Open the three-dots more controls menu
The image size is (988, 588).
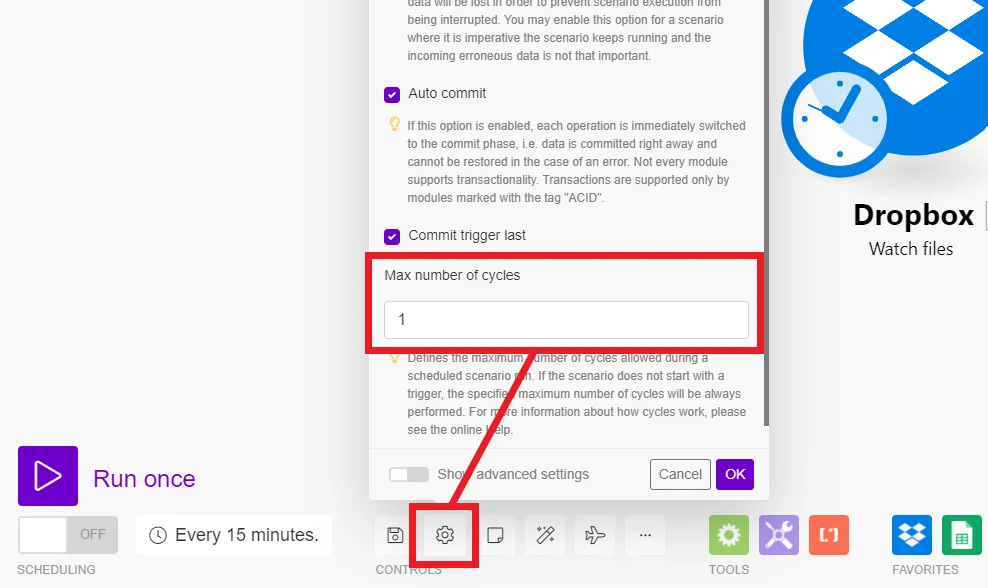[645, 535]
